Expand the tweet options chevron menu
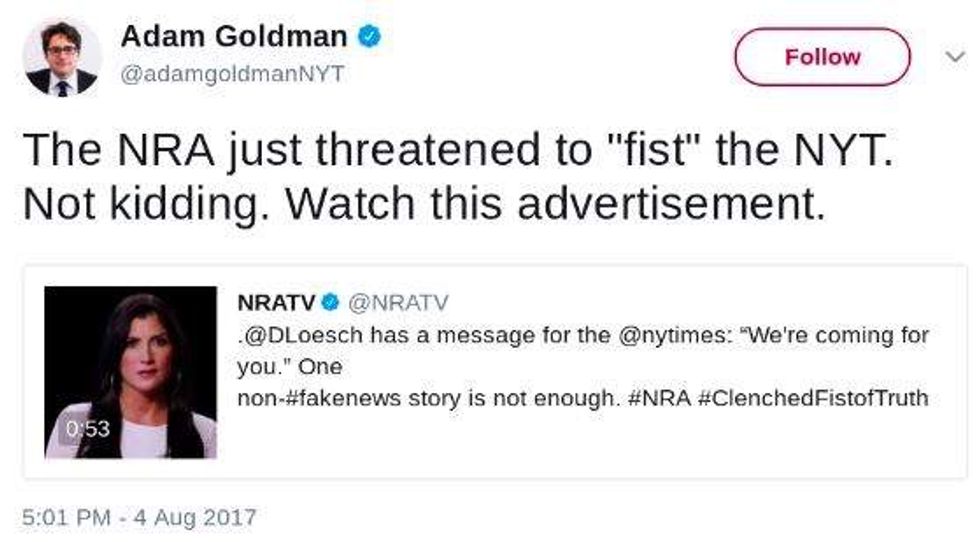Viewport: 980px width, 542px height. tap(955, 58)
